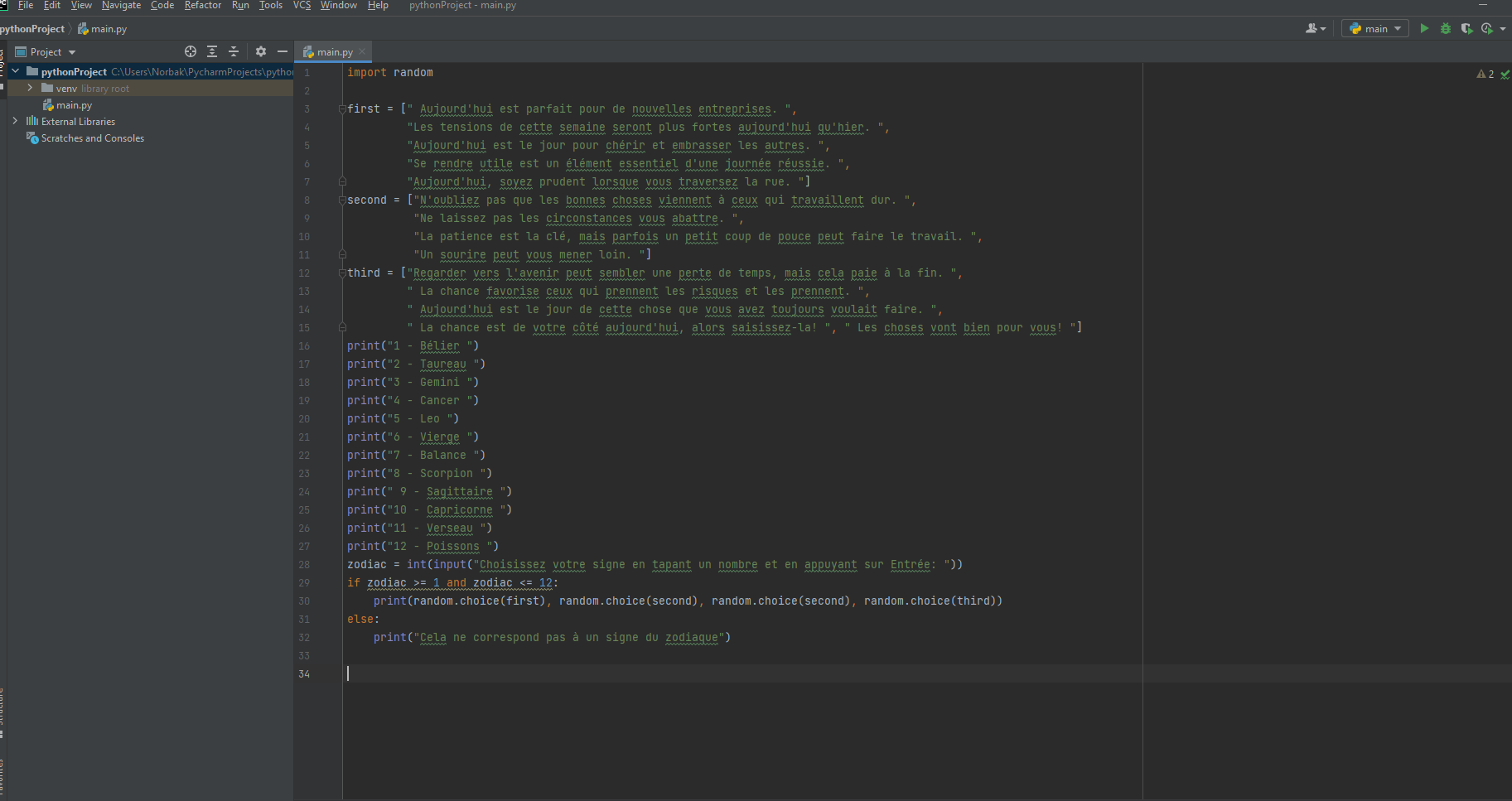Start debugging with the green bug icon

1446,28
